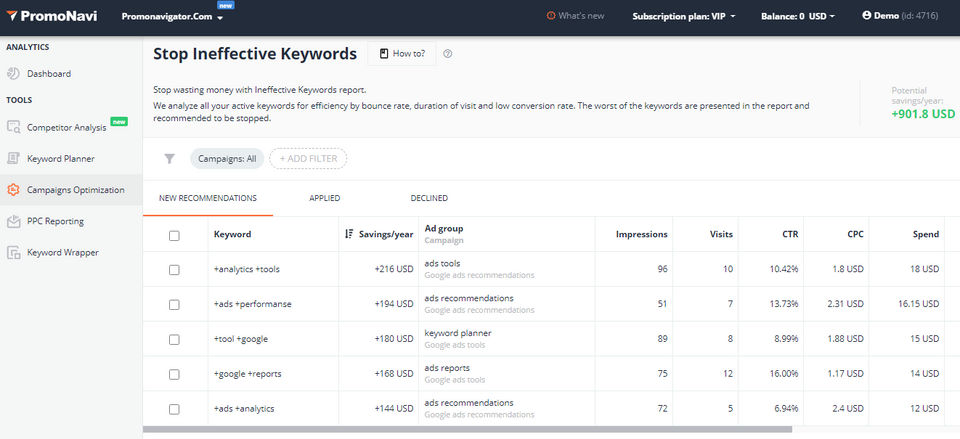Click the Dashboard sidebar icon
The height and width of the screenshot is (439, 960).
14,73
